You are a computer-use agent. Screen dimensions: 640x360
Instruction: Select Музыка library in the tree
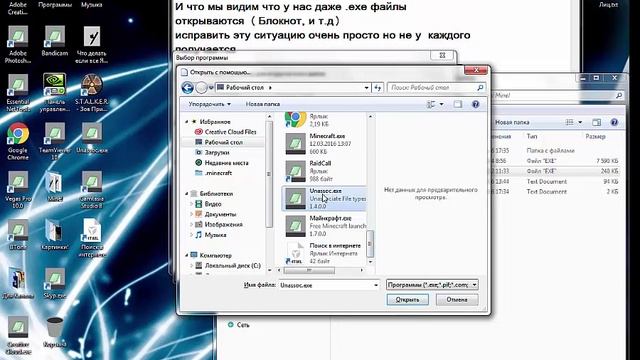pos(215,235)
